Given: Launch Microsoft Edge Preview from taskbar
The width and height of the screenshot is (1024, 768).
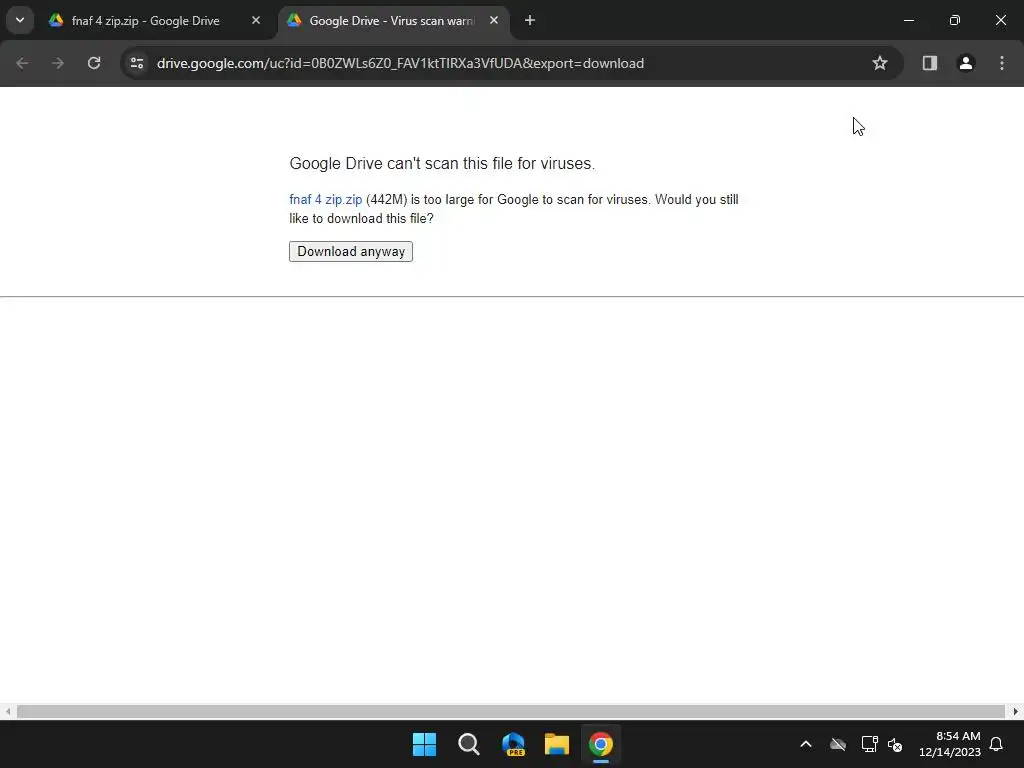Looking at the screenshot, I should 513,744.
